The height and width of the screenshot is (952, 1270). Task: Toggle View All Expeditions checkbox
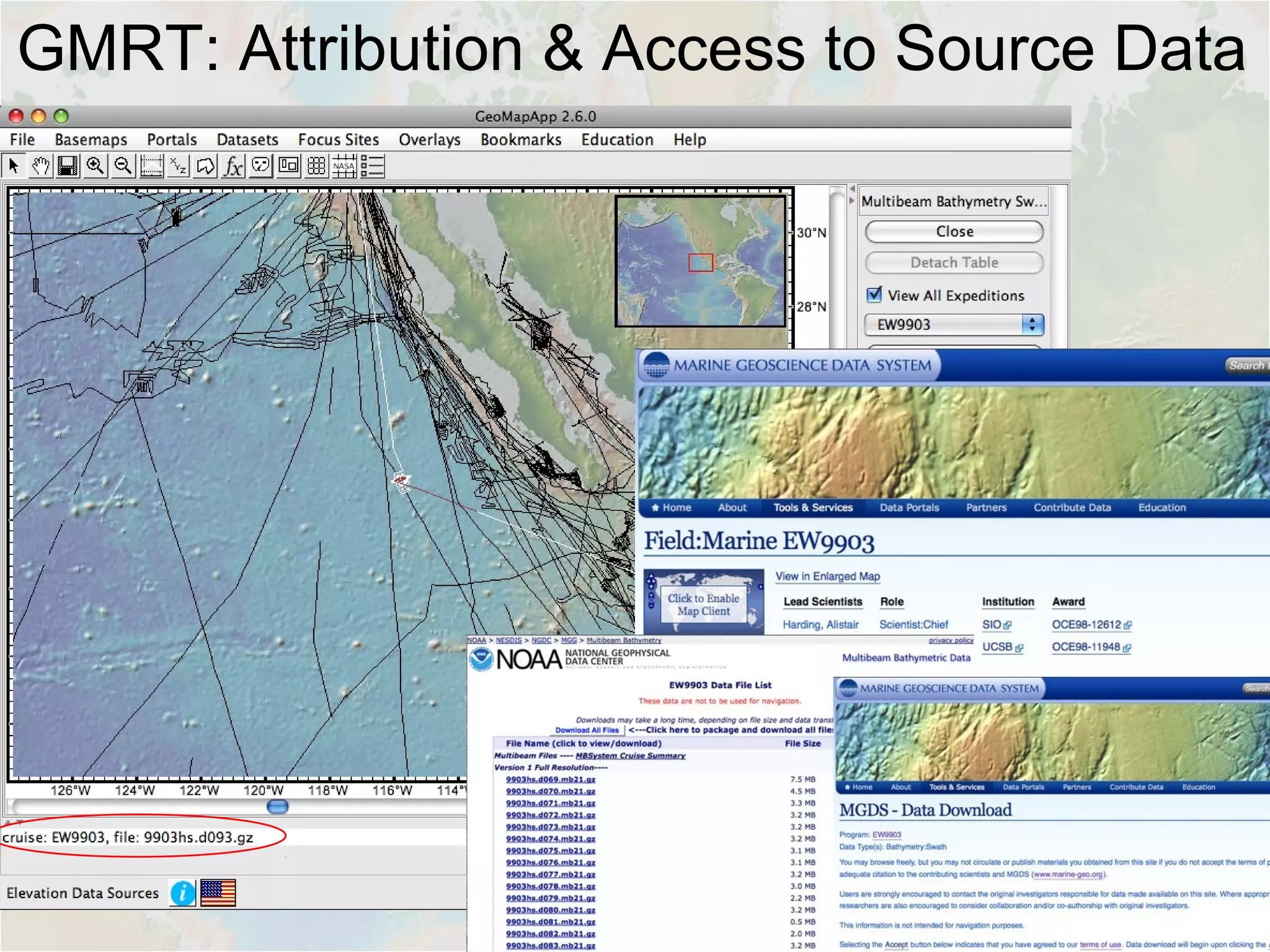click(874, 294)
